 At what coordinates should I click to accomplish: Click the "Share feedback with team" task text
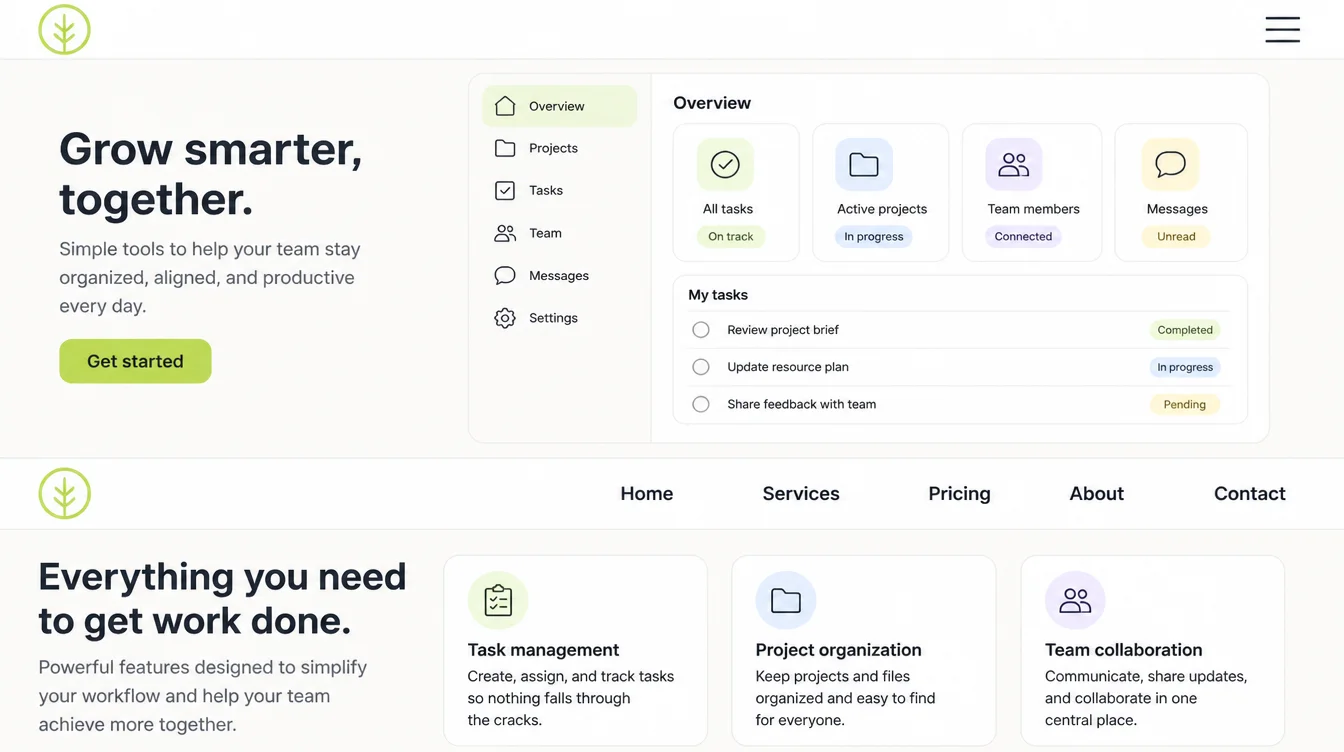click(802, 404)
